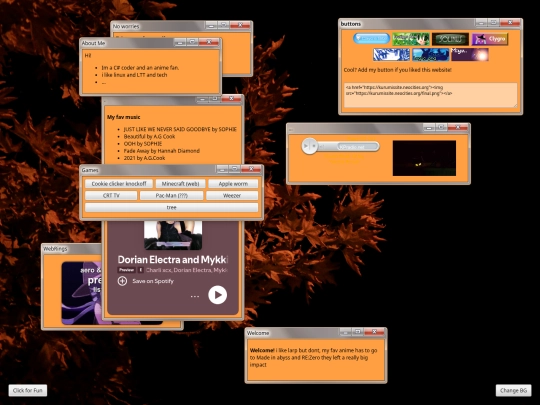This screenshot has width=540, height=405.
Task: Open the SOLINUS site badge
Action: 450,39
